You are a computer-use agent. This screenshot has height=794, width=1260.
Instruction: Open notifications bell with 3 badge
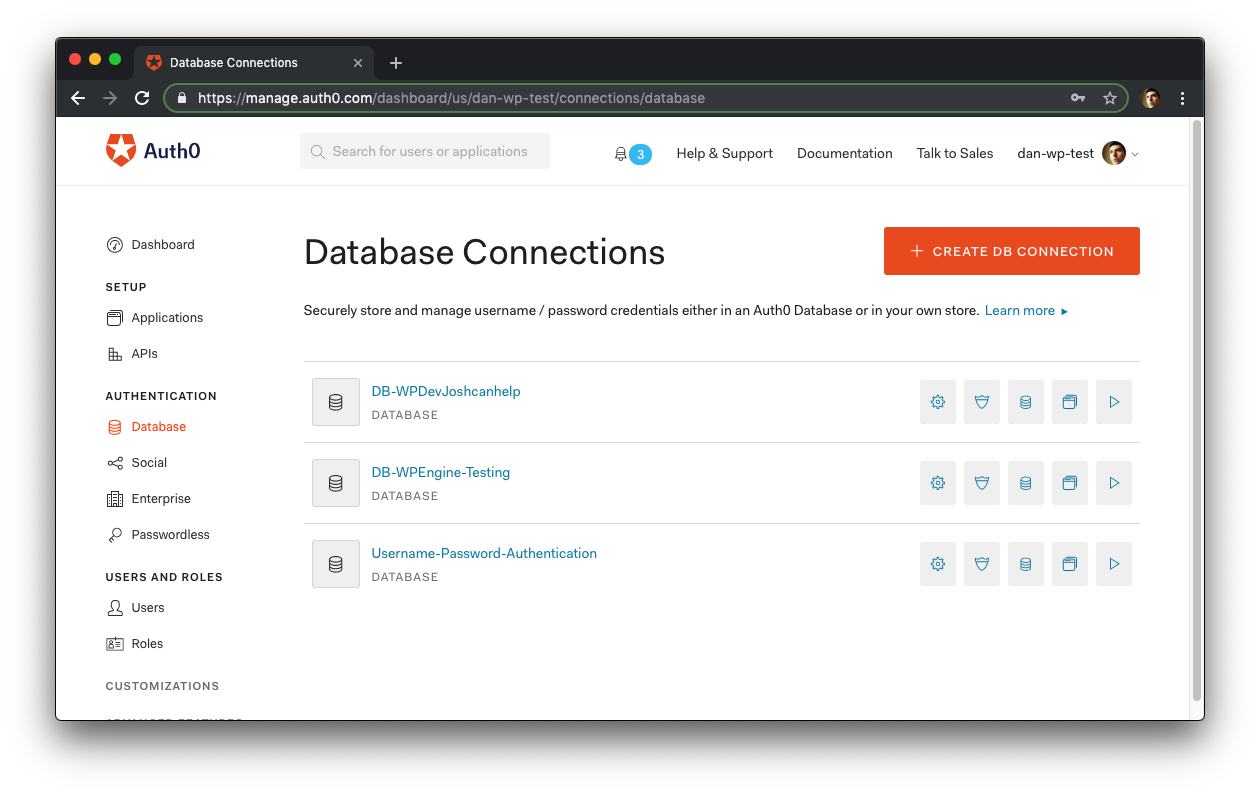632,154
